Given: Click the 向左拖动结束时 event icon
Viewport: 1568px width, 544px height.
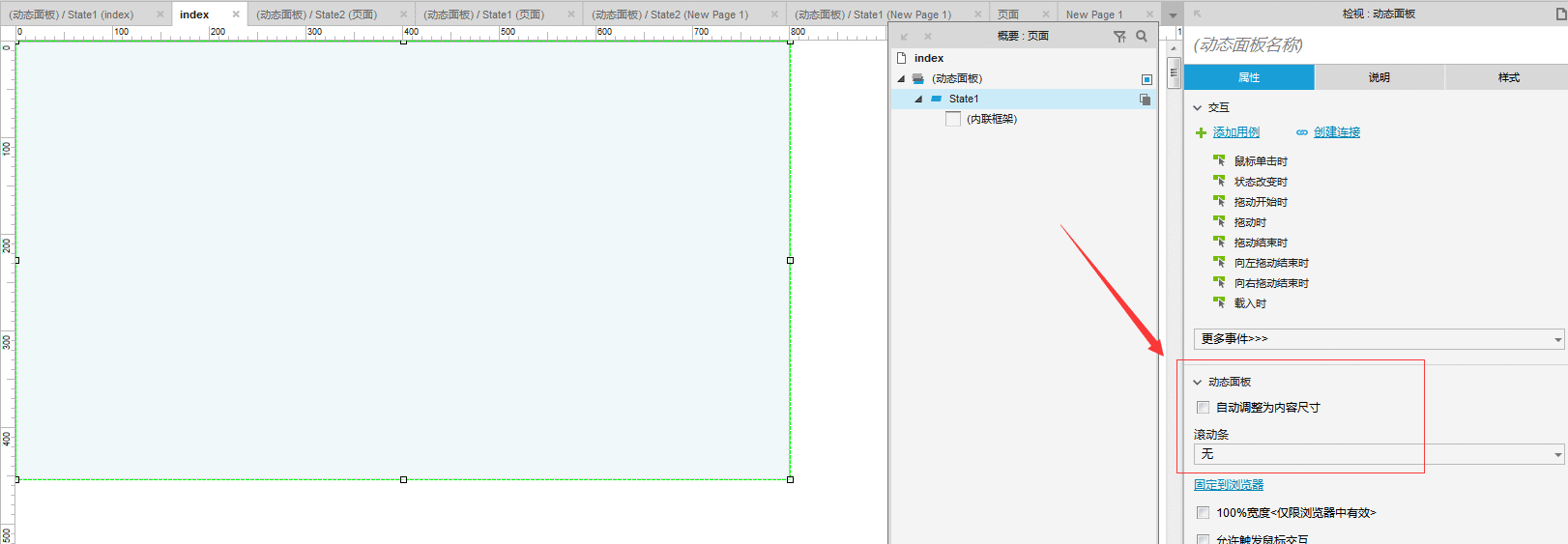Looking at the screenshot, I should point(1219,262).
